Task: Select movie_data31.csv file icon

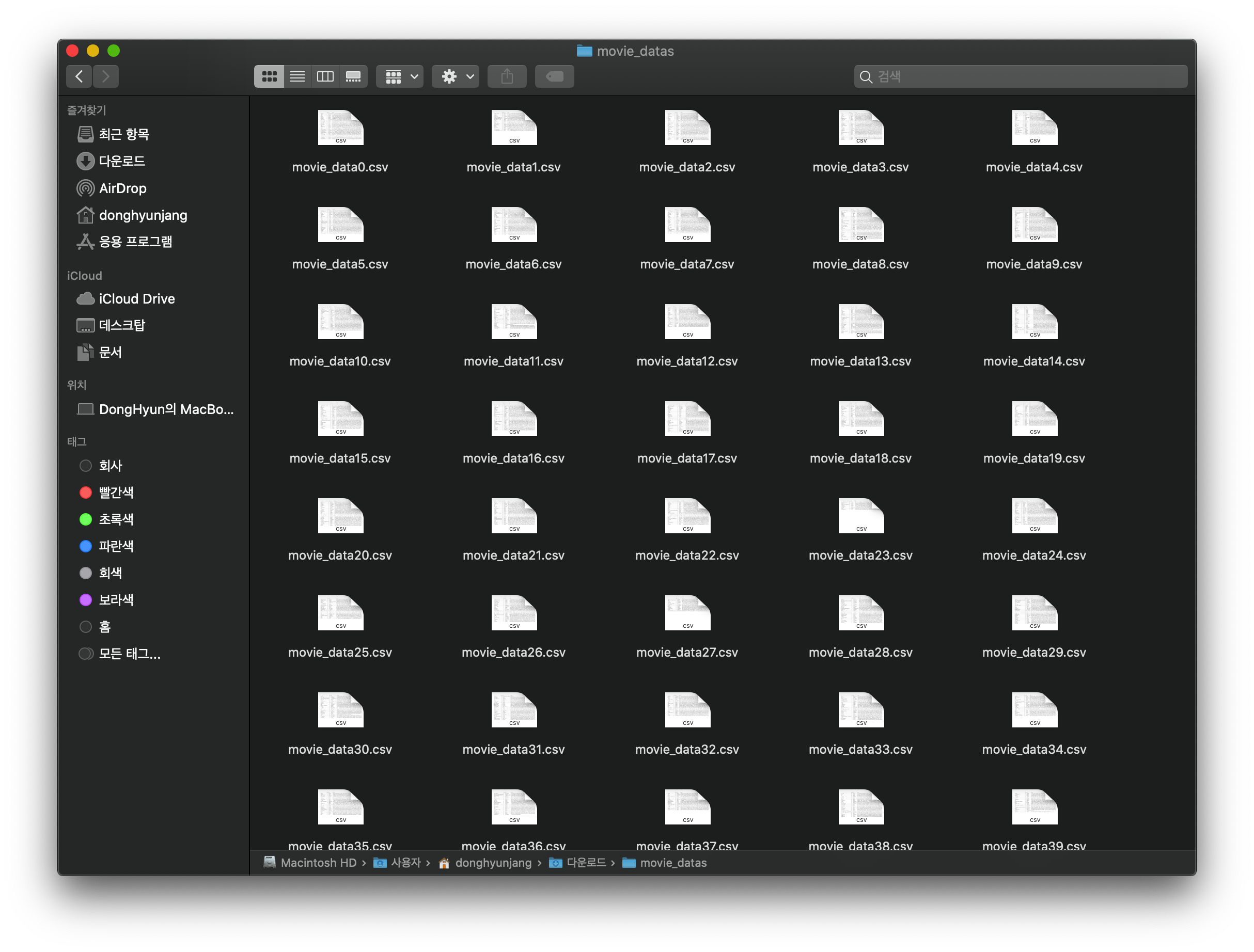Action: (513, 710)
